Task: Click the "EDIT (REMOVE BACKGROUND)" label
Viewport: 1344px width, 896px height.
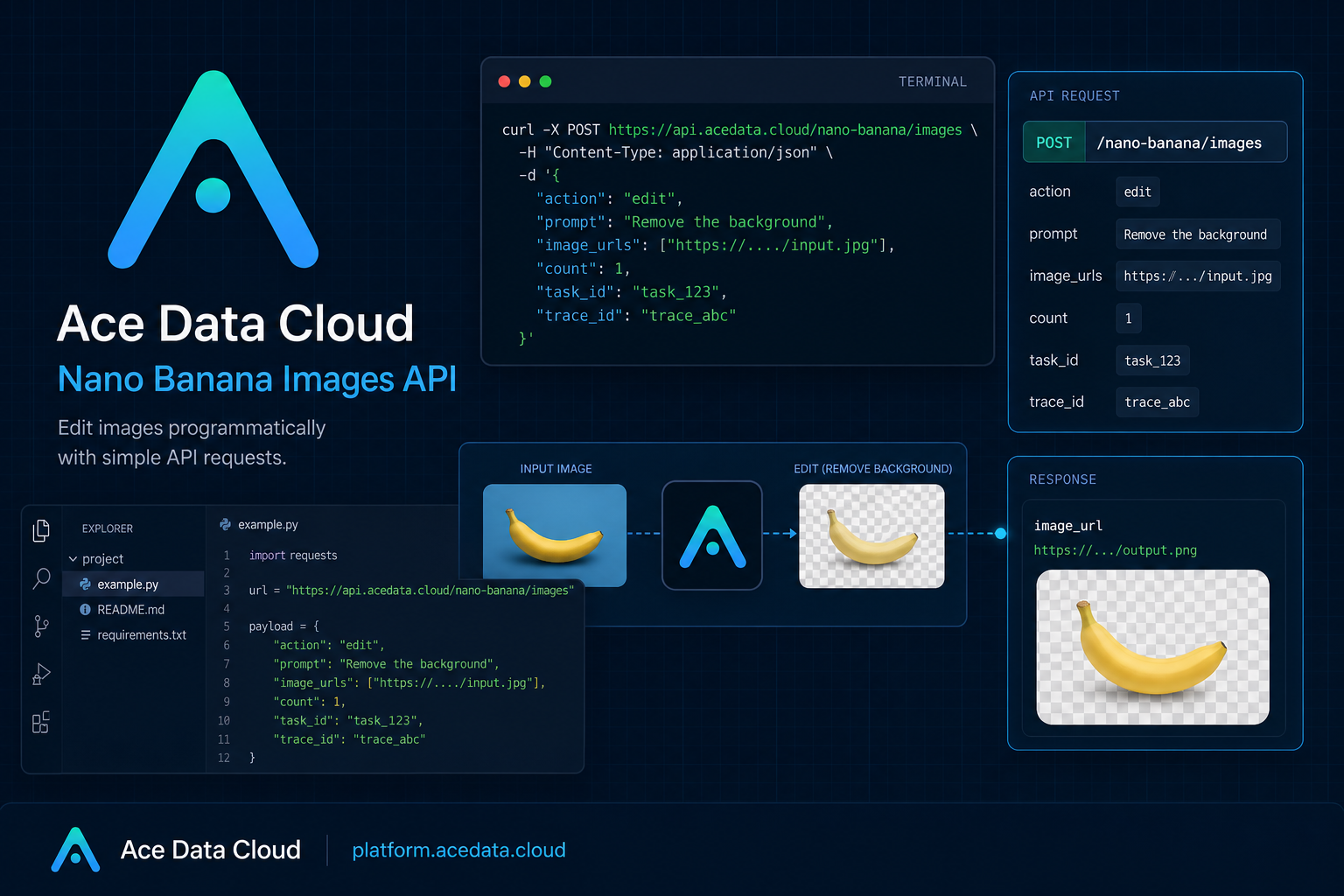Action: [x=872, y=469]
